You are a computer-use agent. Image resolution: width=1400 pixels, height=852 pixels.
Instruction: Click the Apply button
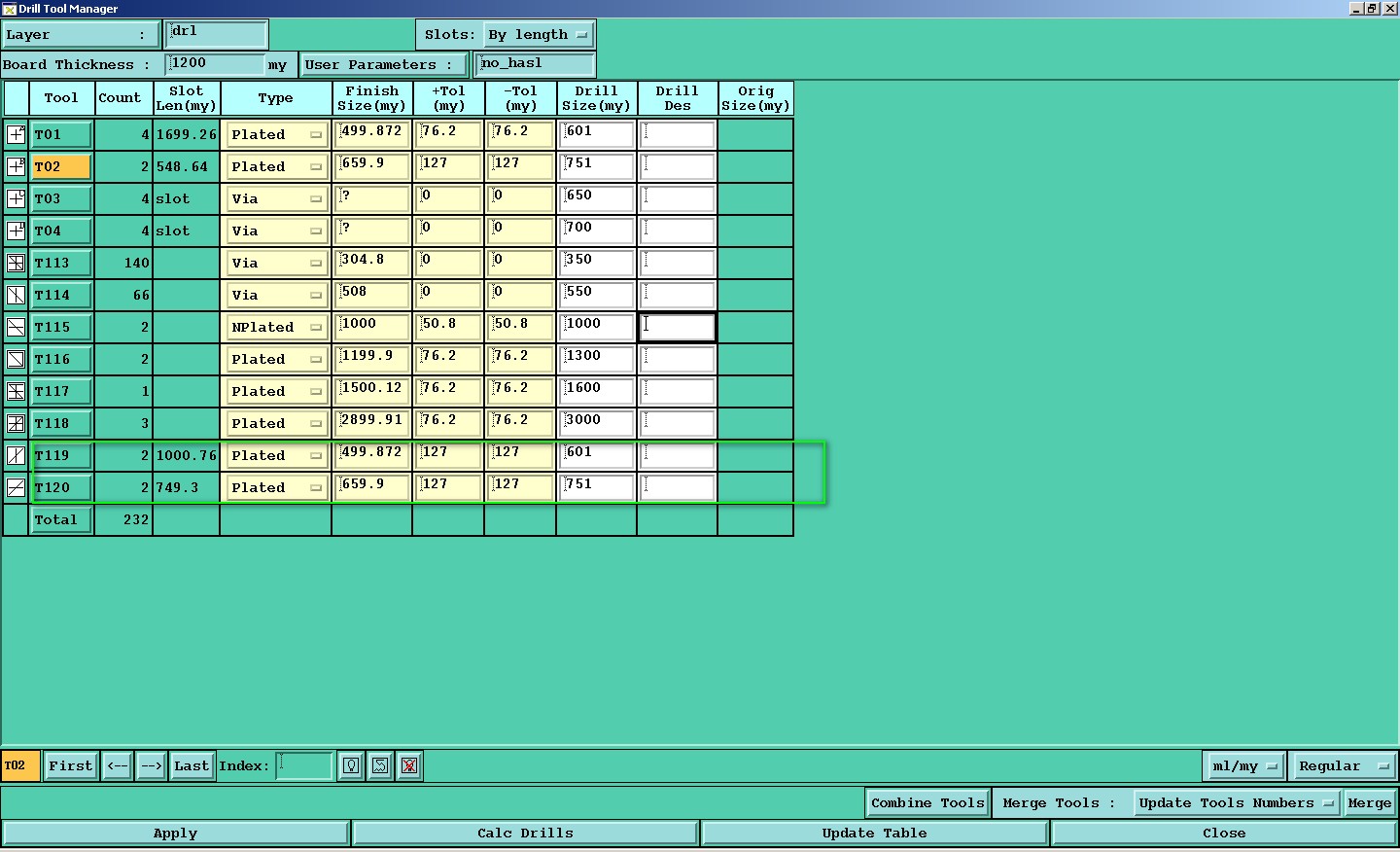(175, 833)
